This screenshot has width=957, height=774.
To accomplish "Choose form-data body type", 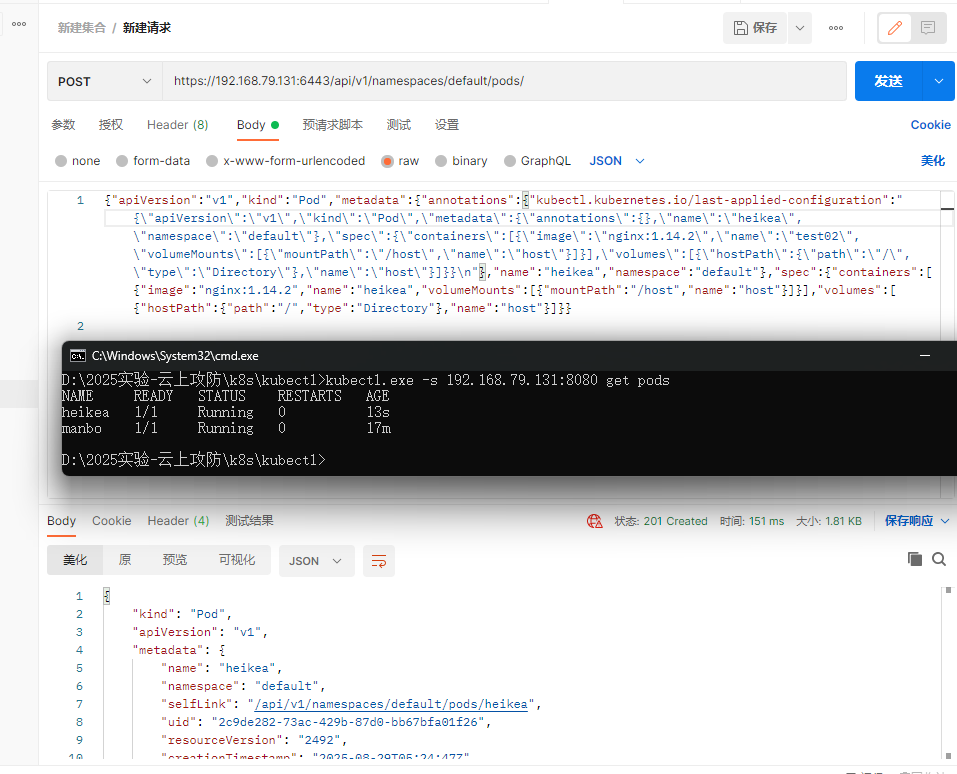I will (x=122, y=161).
